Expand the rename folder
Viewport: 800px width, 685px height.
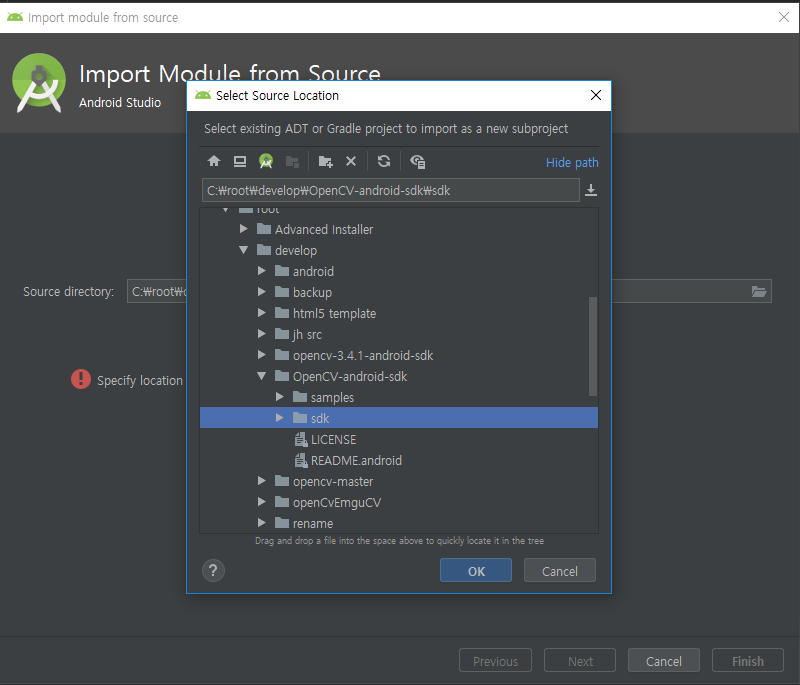262,523
